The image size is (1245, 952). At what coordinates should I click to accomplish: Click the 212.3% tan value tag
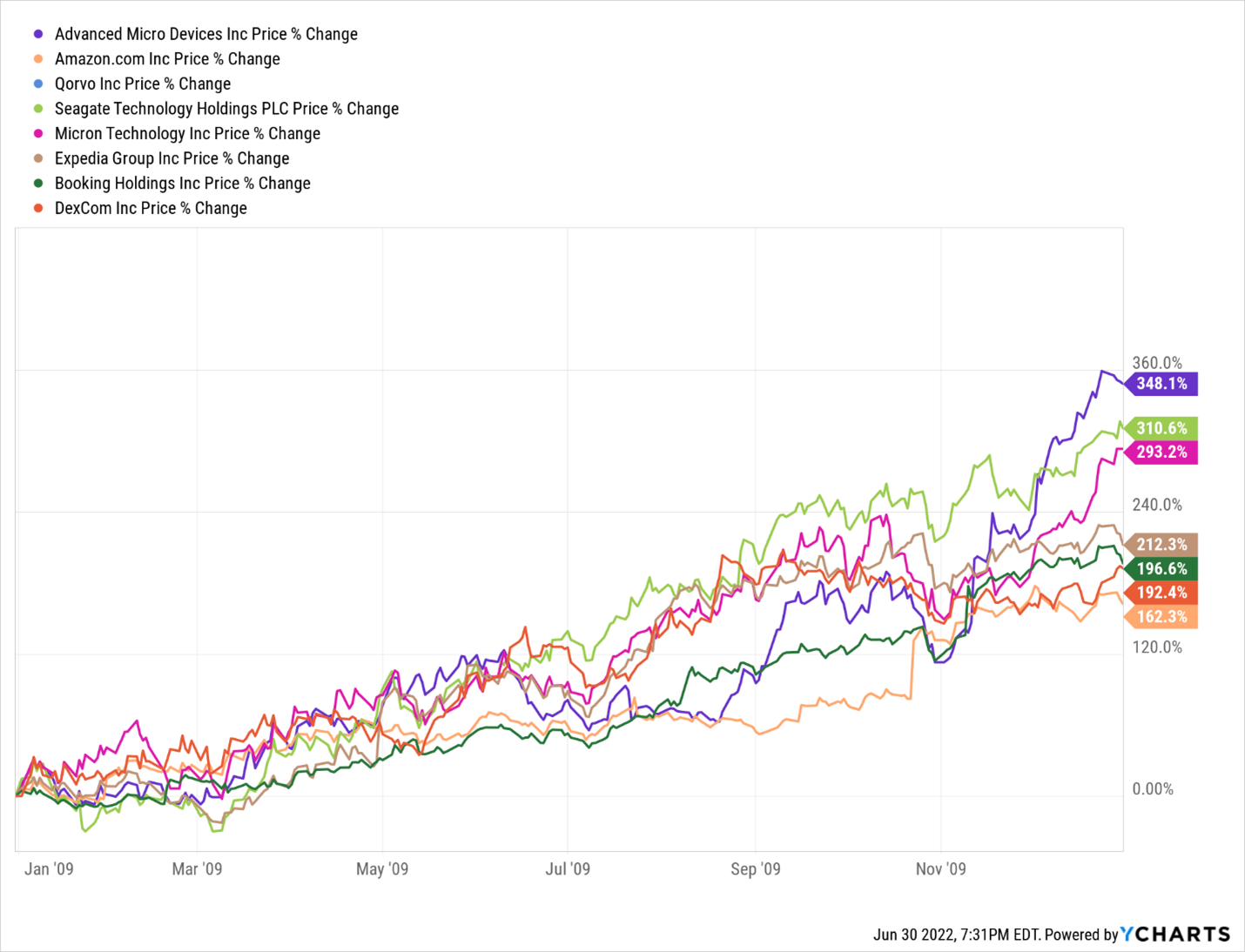tap(1161, 545)
